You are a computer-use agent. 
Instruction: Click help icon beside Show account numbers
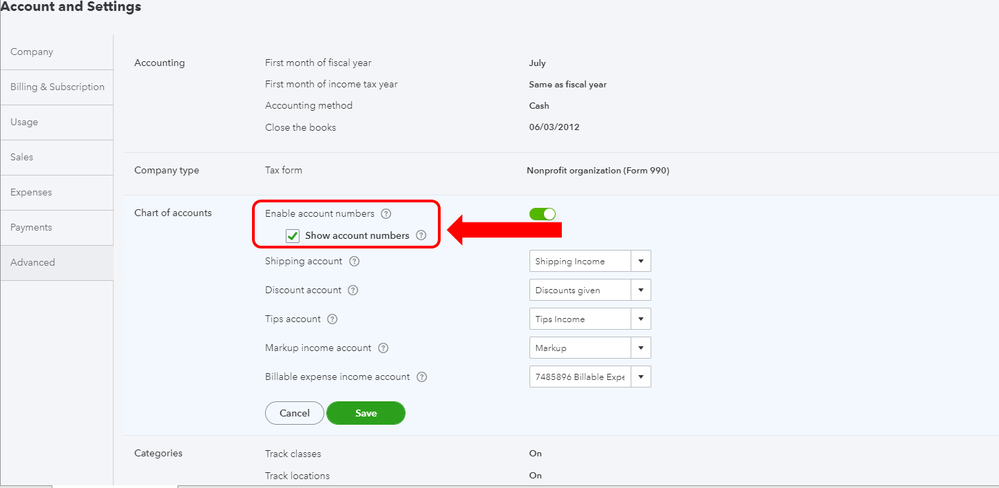(x=421, y=236)
